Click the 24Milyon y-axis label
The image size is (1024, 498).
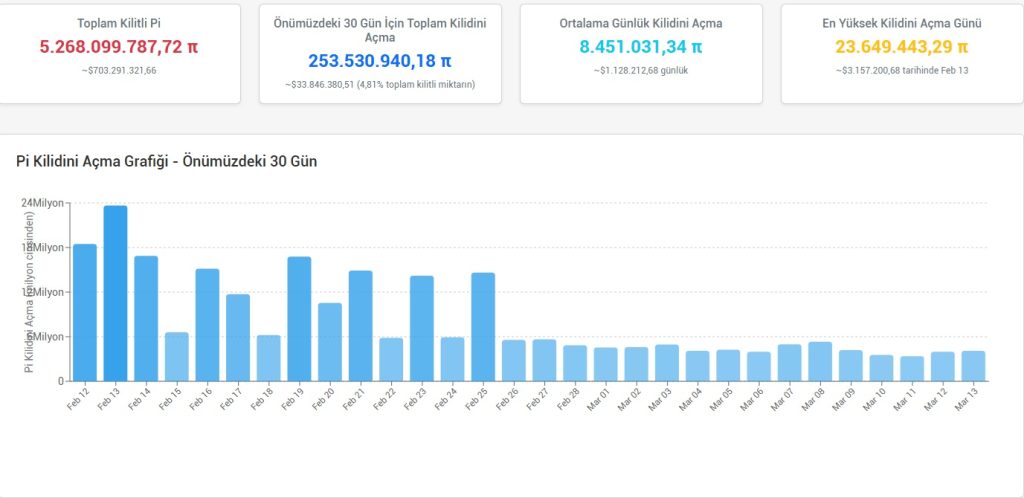[x=43, y=203]
